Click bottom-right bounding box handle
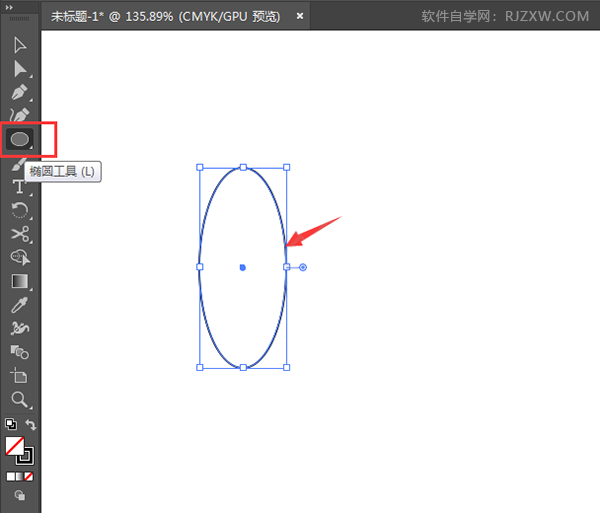The width and height of the screenshot is (600, 513). point(287,368)
